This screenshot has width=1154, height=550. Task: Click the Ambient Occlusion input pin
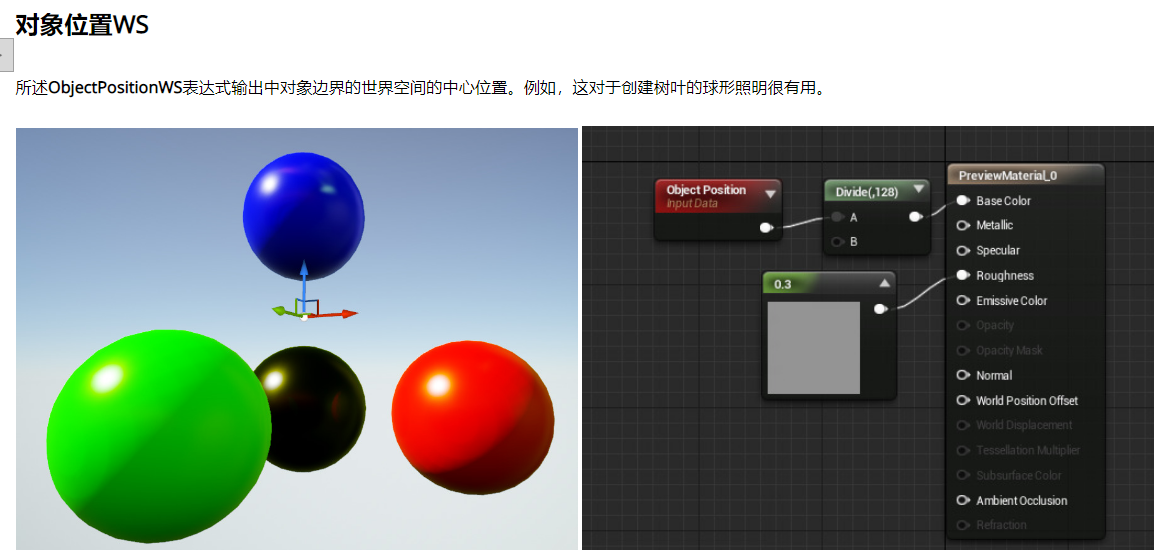pos(963,501)
